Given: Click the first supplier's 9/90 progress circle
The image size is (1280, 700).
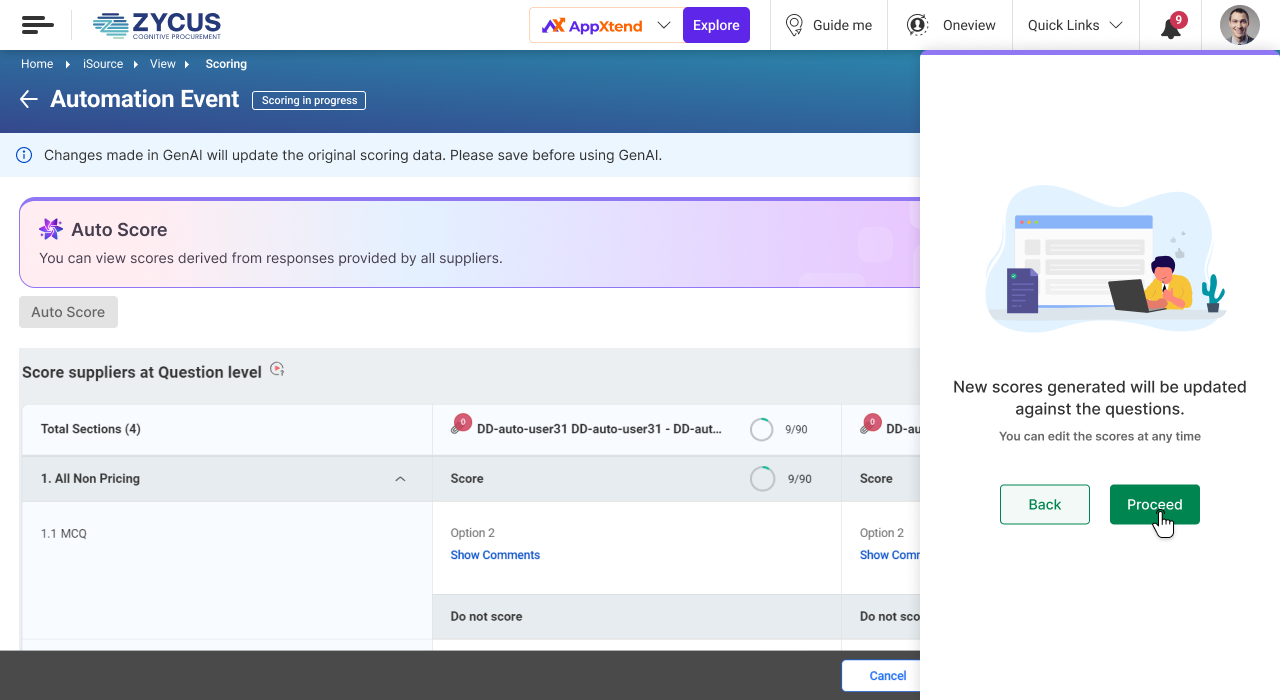Looking at the screenshot, I should pos(762,429).
